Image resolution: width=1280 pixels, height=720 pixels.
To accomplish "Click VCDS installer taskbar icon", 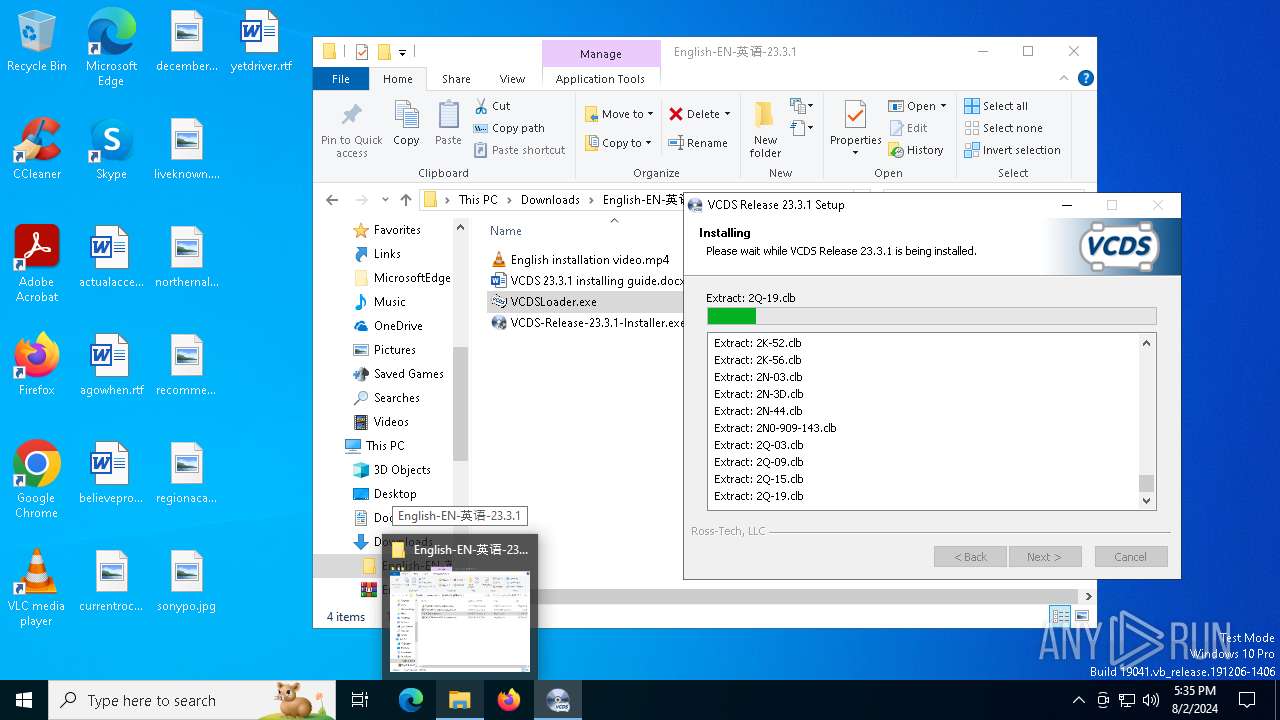I will click(x=558, y=700).
